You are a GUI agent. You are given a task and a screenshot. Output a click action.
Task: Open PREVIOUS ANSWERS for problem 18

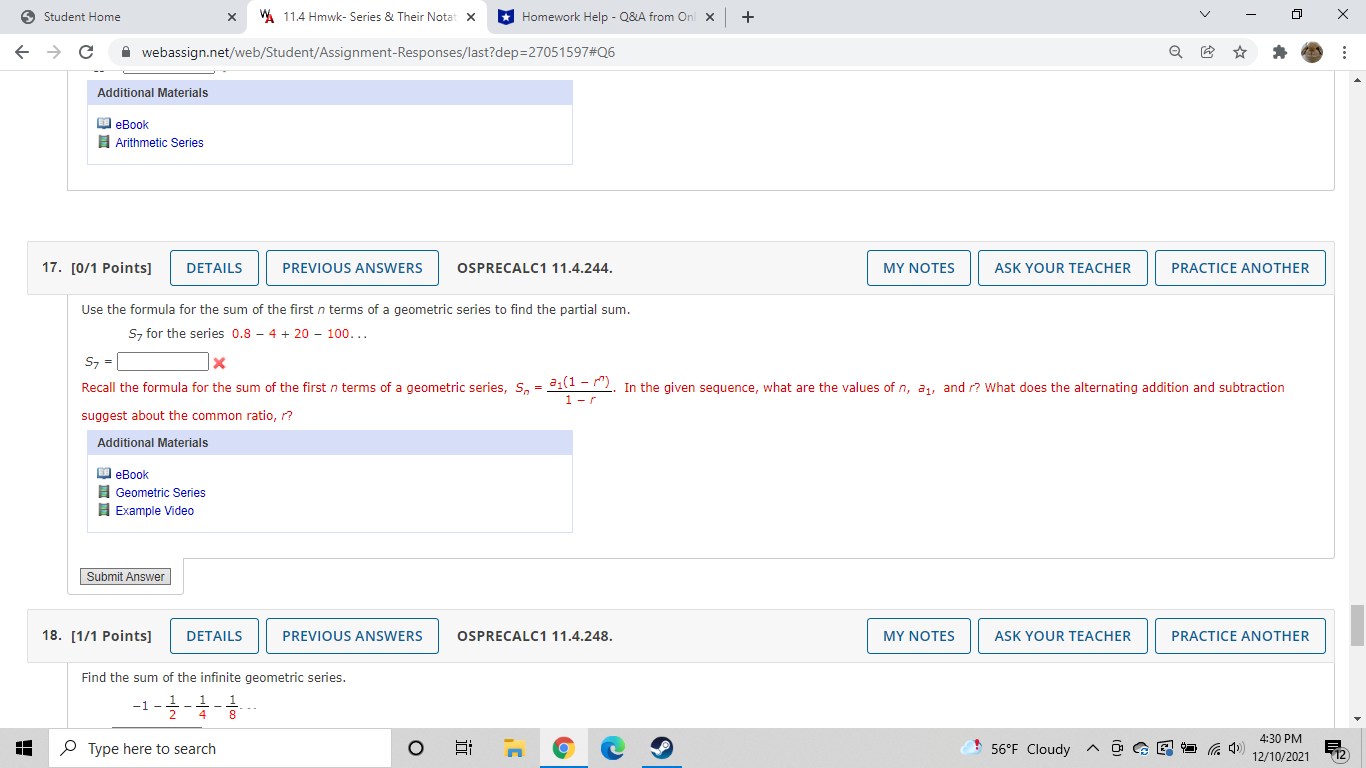(x=352, y=635)
